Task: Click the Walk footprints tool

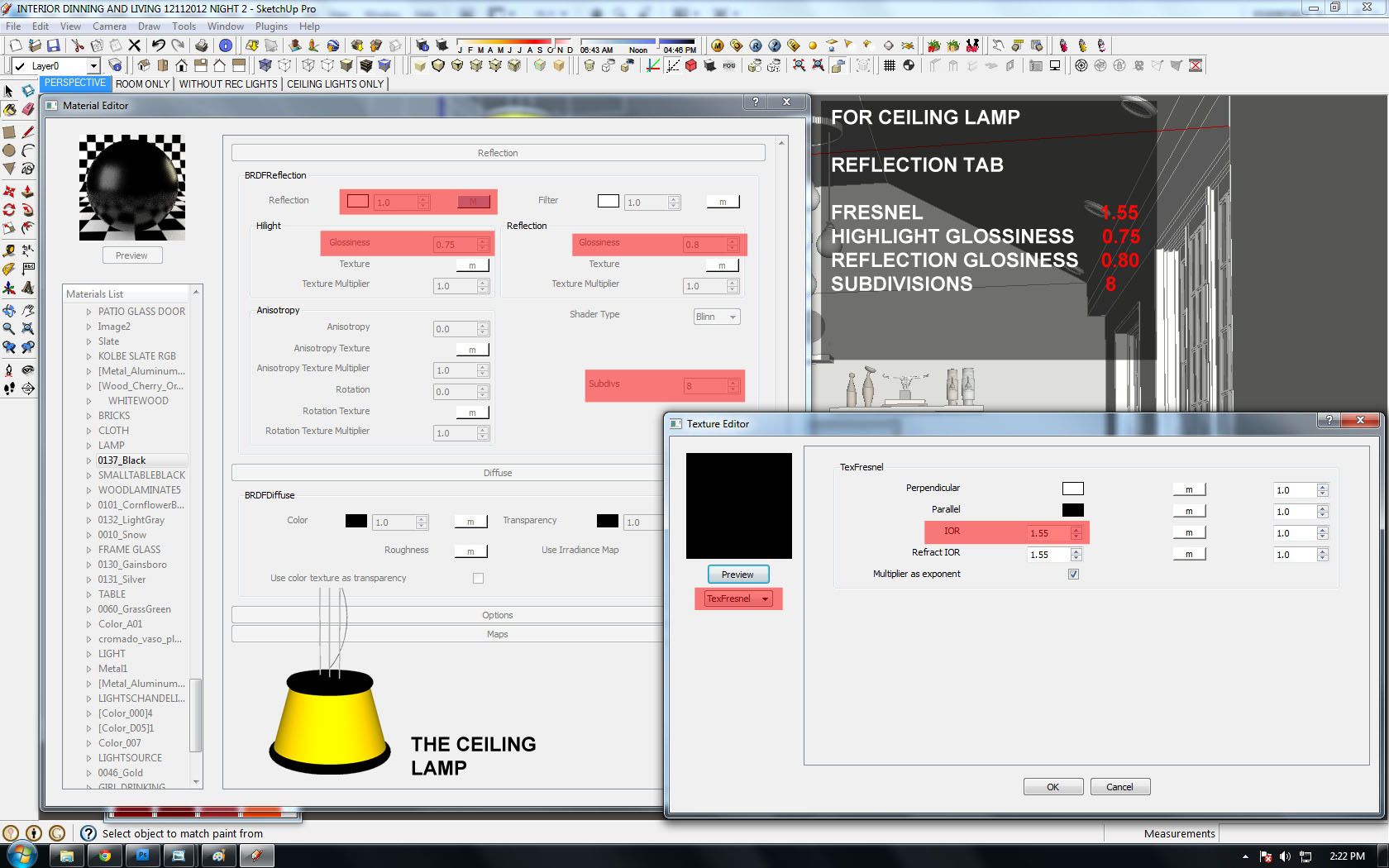Action: pos(9,388)
